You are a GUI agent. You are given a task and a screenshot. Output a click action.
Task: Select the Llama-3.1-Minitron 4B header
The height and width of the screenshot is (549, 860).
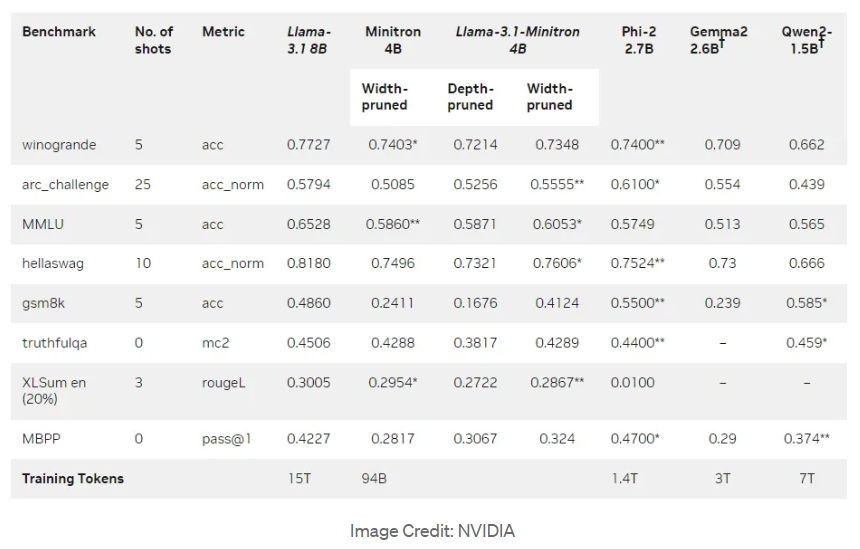coord(517,40)
